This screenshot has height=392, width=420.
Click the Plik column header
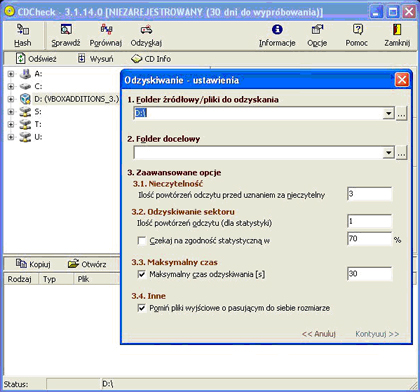click(x=97, y=279)
